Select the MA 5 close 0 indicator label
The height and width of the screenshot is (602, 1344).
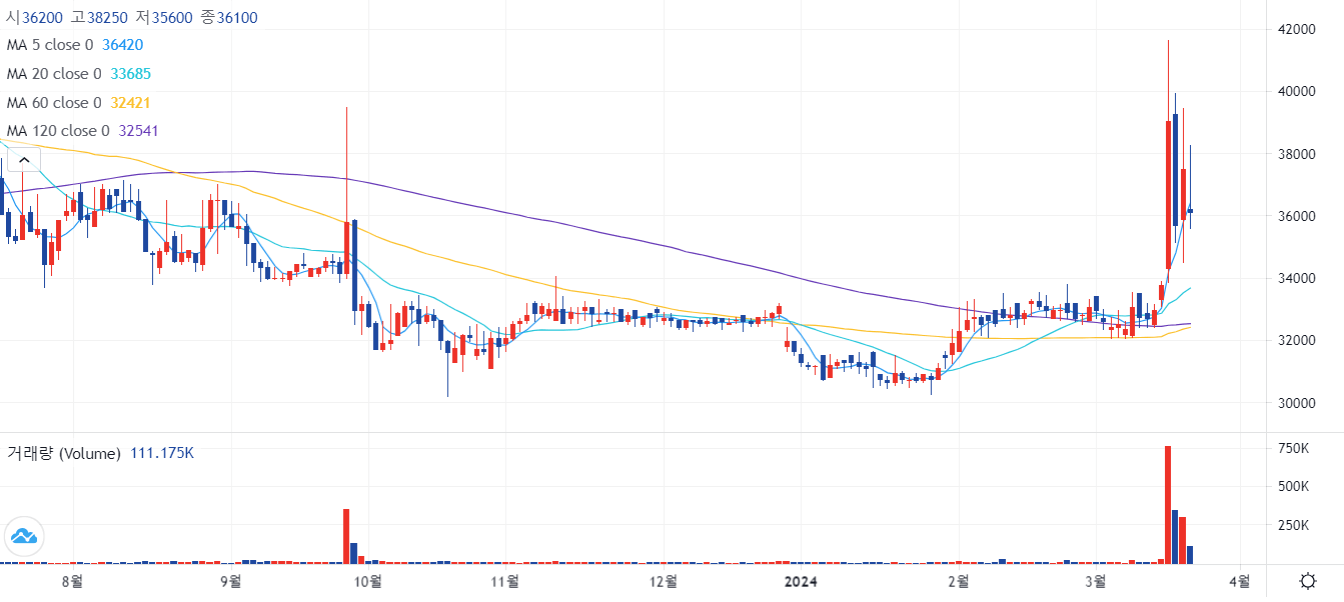tap(50, 45)
